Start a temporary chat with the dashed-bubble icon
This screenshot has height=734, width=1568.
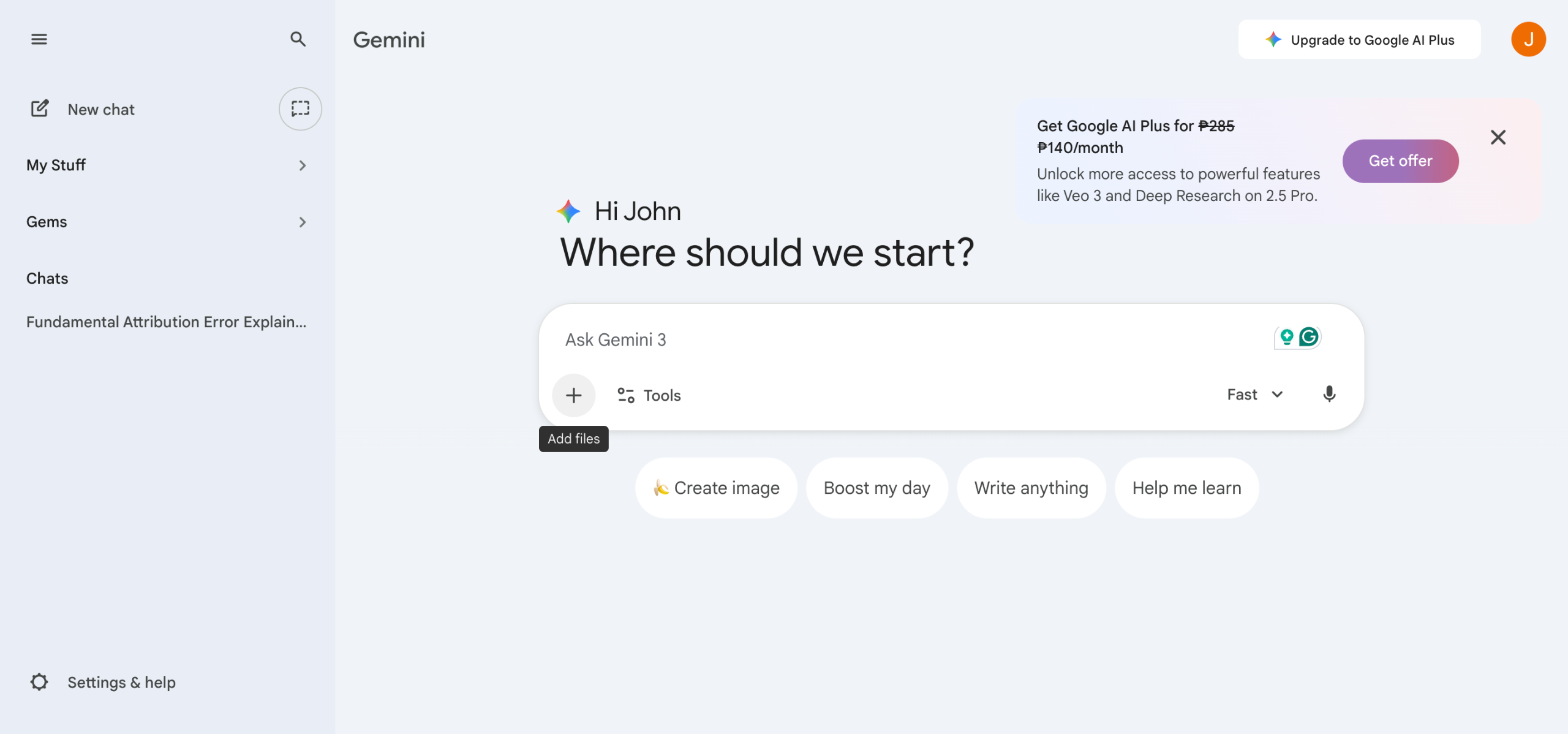pyautogui.click(x=300, y=108)
